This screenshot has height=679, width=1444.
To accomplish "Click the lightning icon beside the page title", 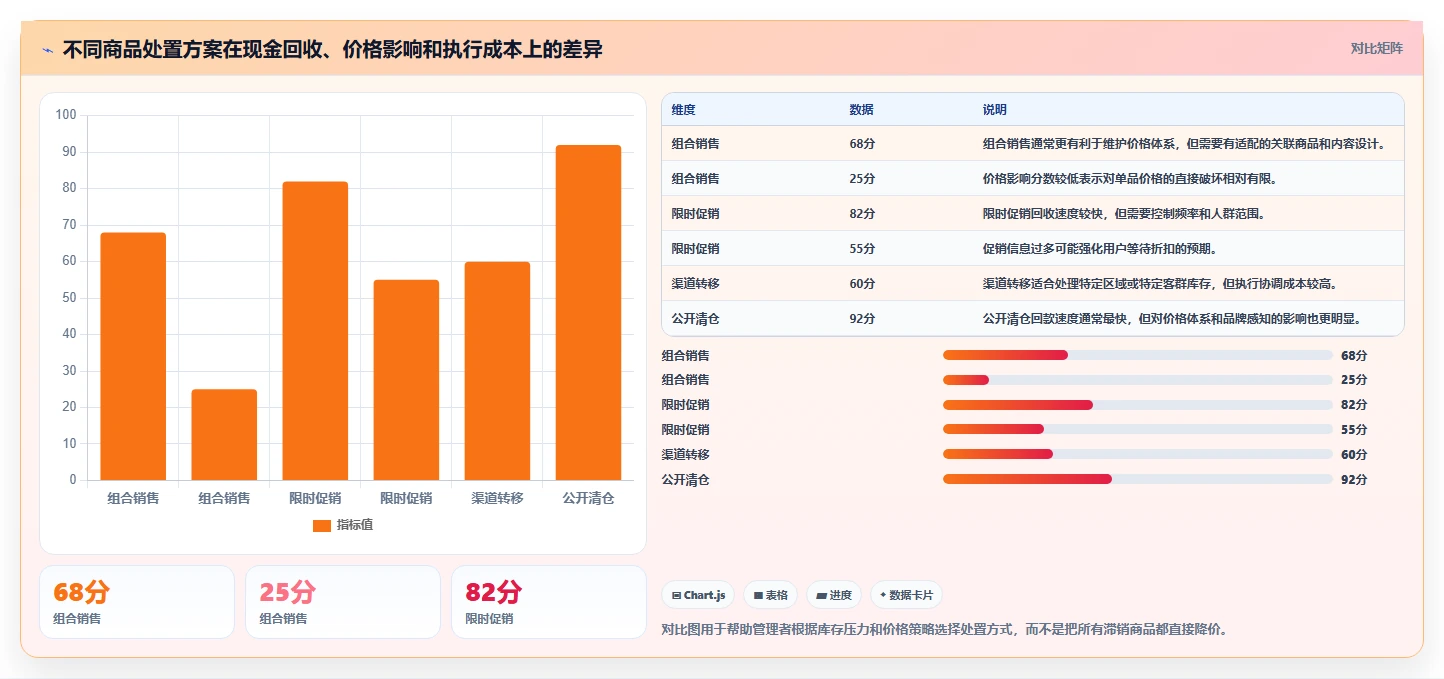I will 47,50.
